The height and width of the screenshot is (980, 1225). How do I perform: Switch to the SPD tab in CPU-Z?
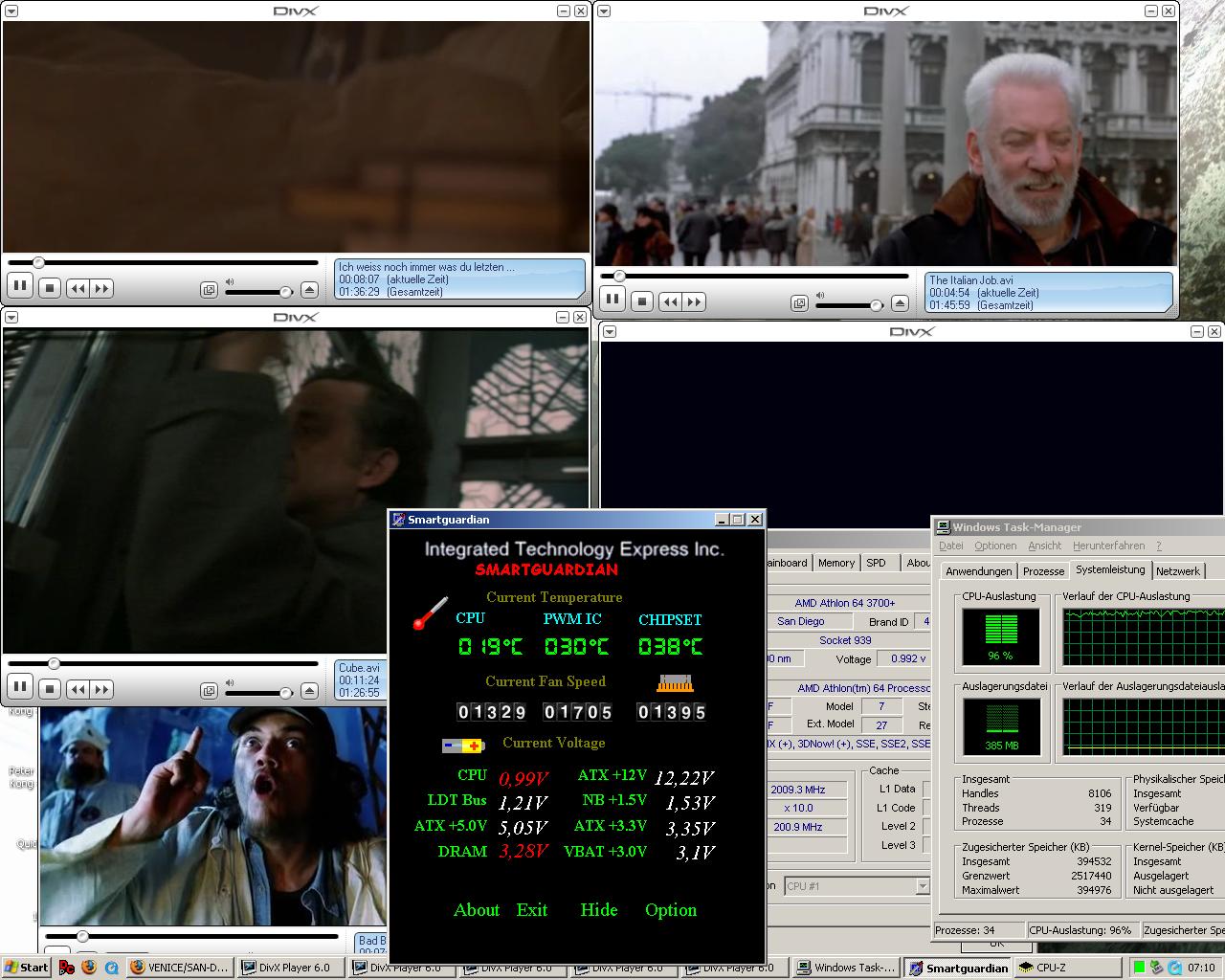point(876,563)
